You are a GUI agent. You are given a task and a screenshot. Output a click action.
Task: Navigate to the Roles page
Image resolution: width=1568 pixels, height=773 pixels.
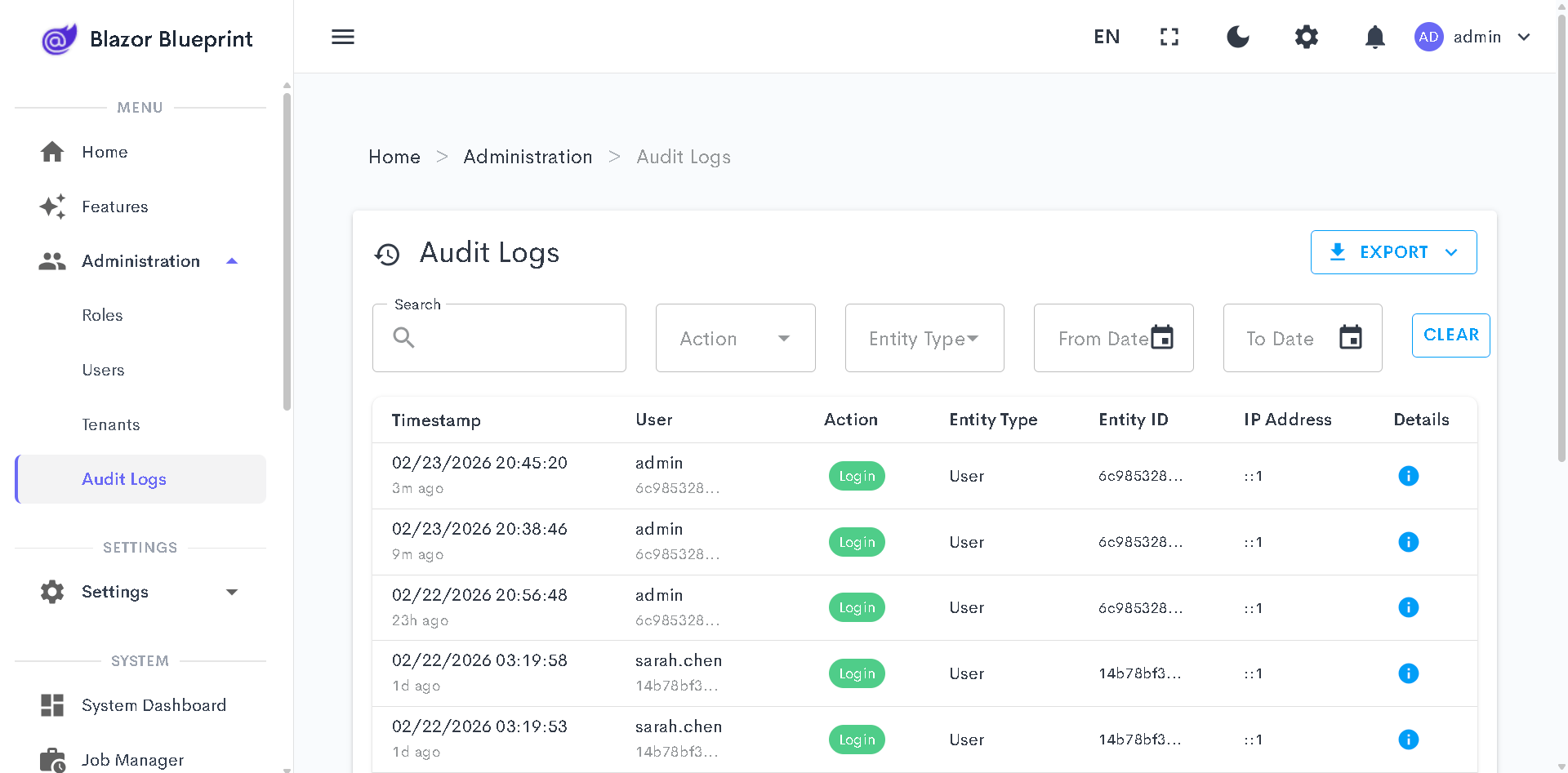coord(102,314)
